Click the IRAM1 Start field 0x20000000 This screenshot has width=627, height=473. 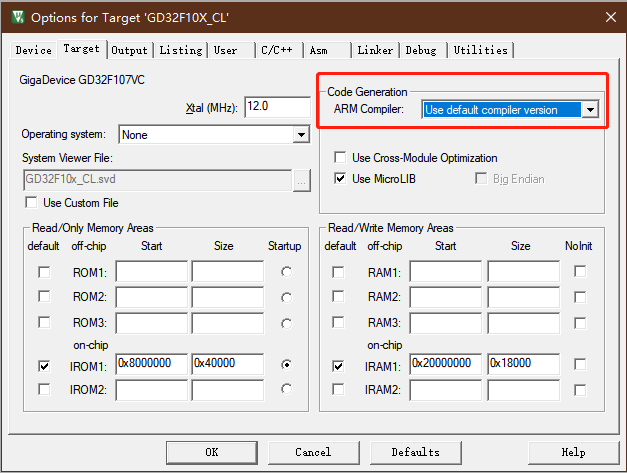point(445,364)
